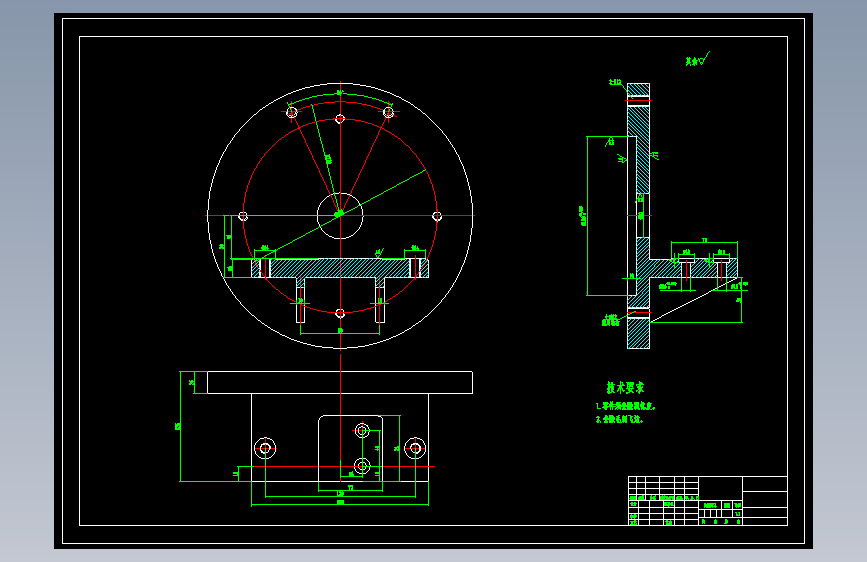Pick the upper small hole in the bottom view slot
The image size is (867, 562).
[x=362, y=430]
